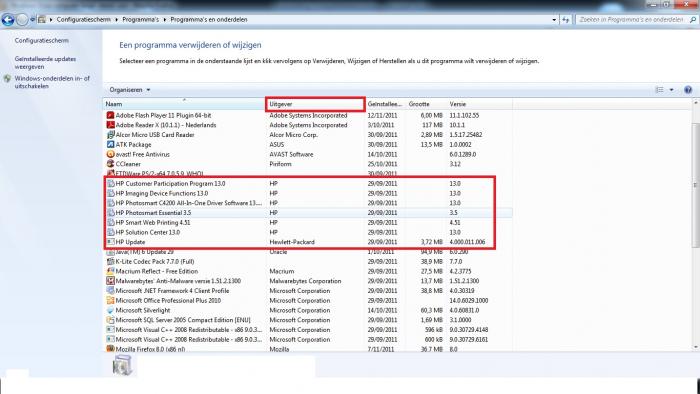The image size is (700, 394).
Task: Select Microsoft Office Professional Plus icon
Action: tap(110, 301)
